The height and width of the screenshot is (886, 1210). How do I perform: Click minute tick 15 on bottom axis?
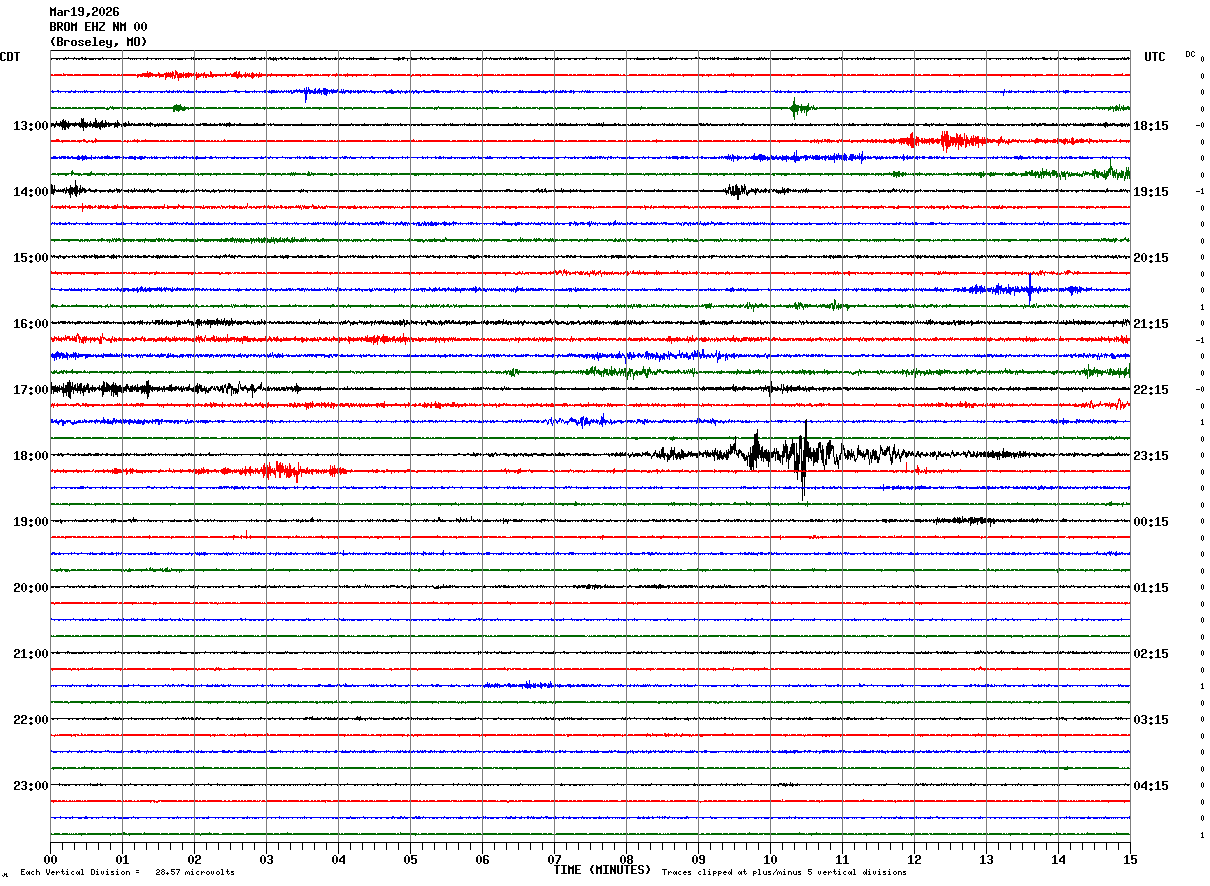pyautogui.click(x=1129, y=859)
